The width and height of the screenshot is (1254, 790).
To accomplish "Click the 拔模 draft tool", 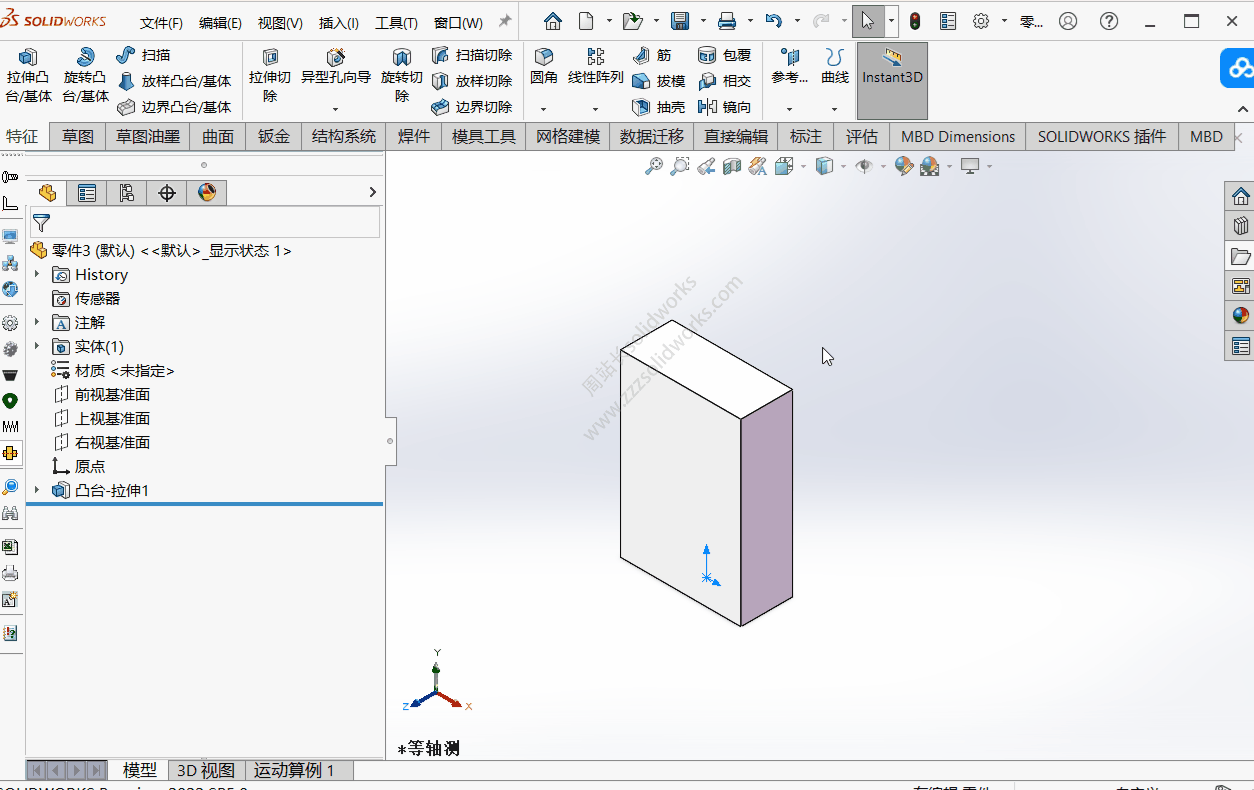I will click(658, 81).
